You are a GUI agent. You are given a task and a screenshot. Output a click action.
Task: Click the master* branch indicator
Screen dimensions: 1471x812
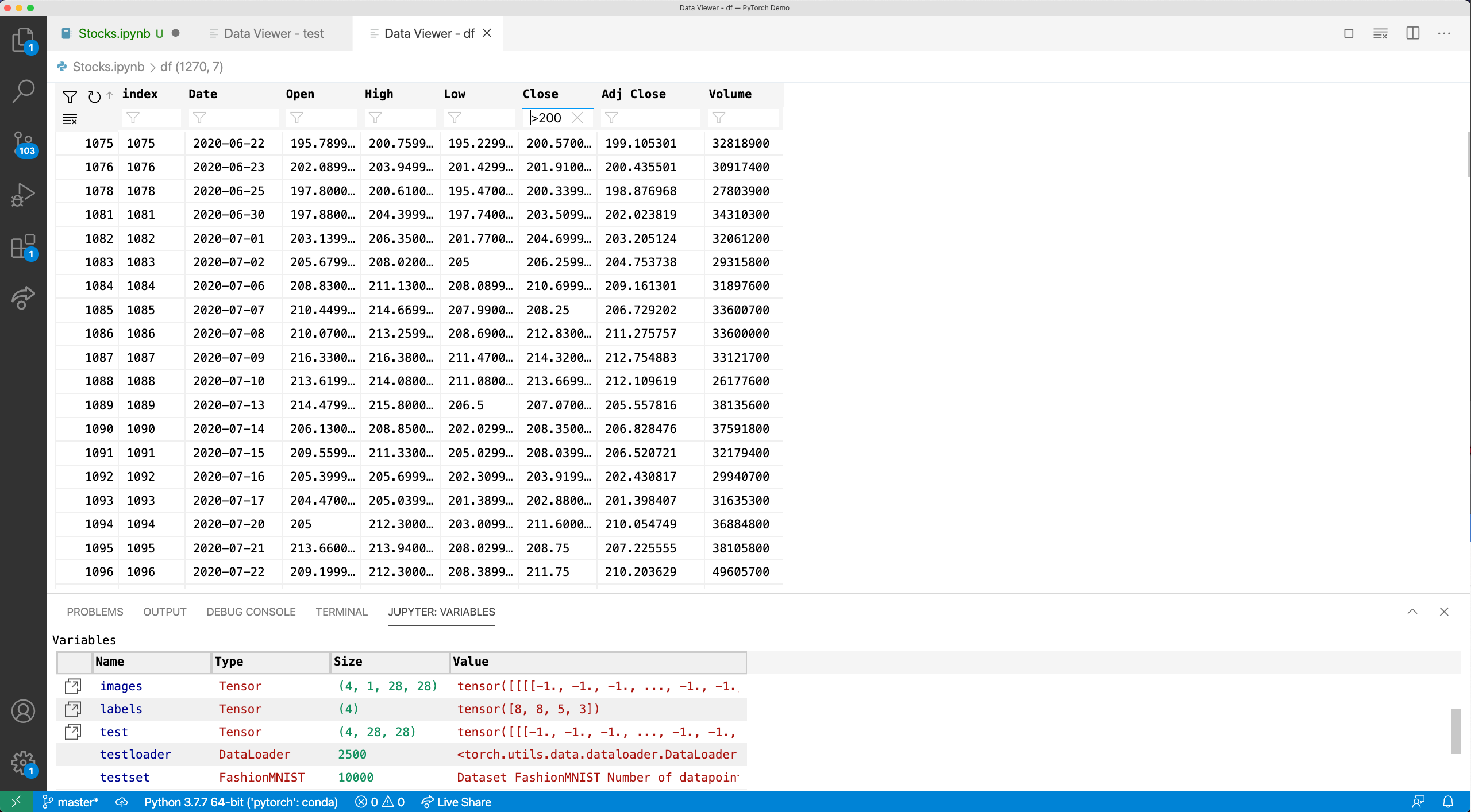(71, 802)
